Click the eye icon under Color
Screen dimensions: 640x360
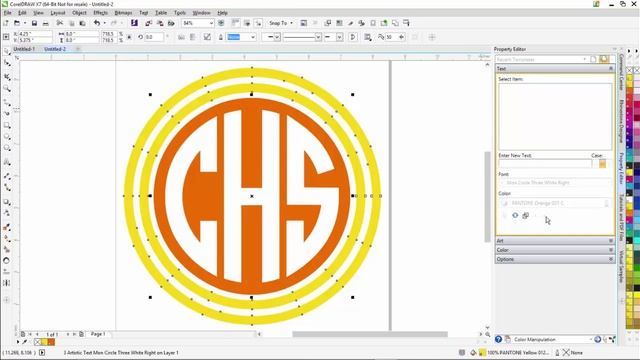pyautogui.click(x=515, y=215)
